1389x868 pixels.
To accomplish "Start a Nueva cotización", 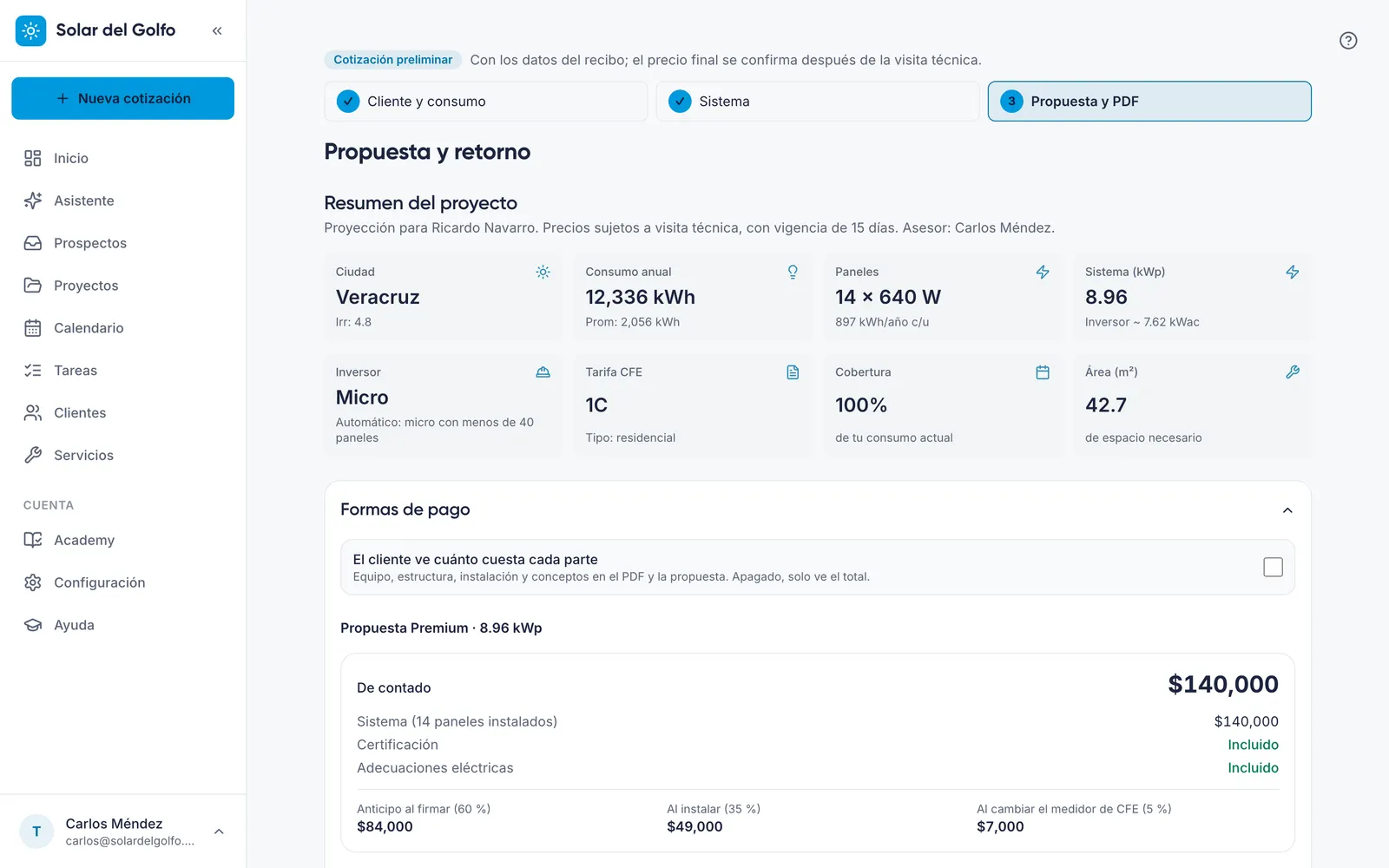I will 123,98.
